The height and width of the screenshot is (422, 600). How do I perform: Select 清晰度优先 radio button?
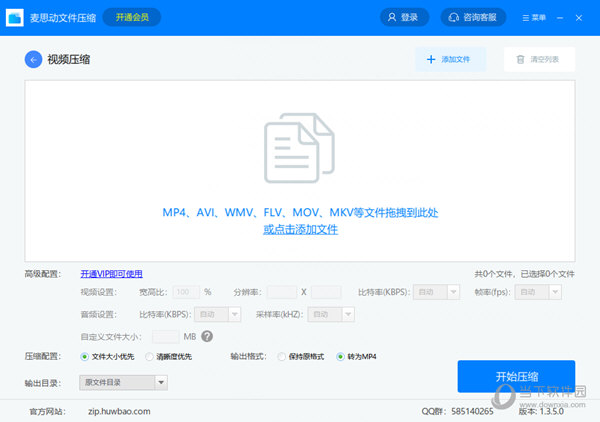[x=149, y=357]
